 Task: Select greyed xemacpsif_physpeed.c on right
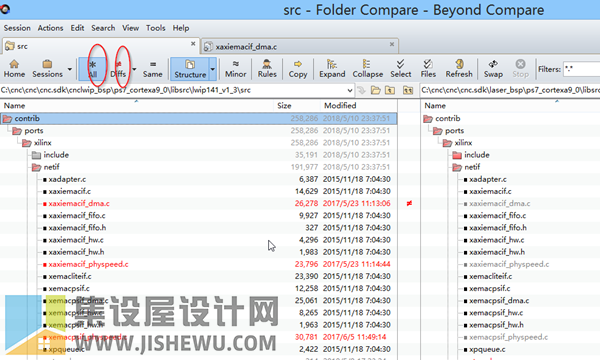tap(509, 337)
